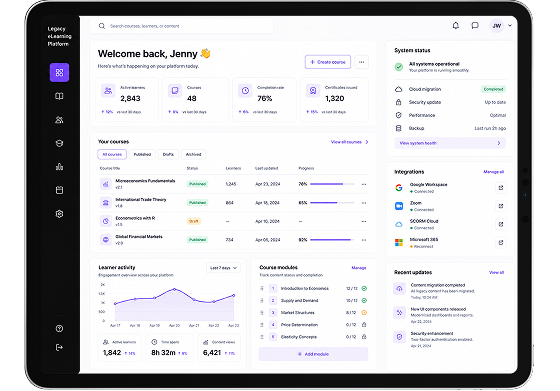Screen dimensions: 560x391
Task: Open the calendar icon in sidebar
Action: [x=59, y=190]
